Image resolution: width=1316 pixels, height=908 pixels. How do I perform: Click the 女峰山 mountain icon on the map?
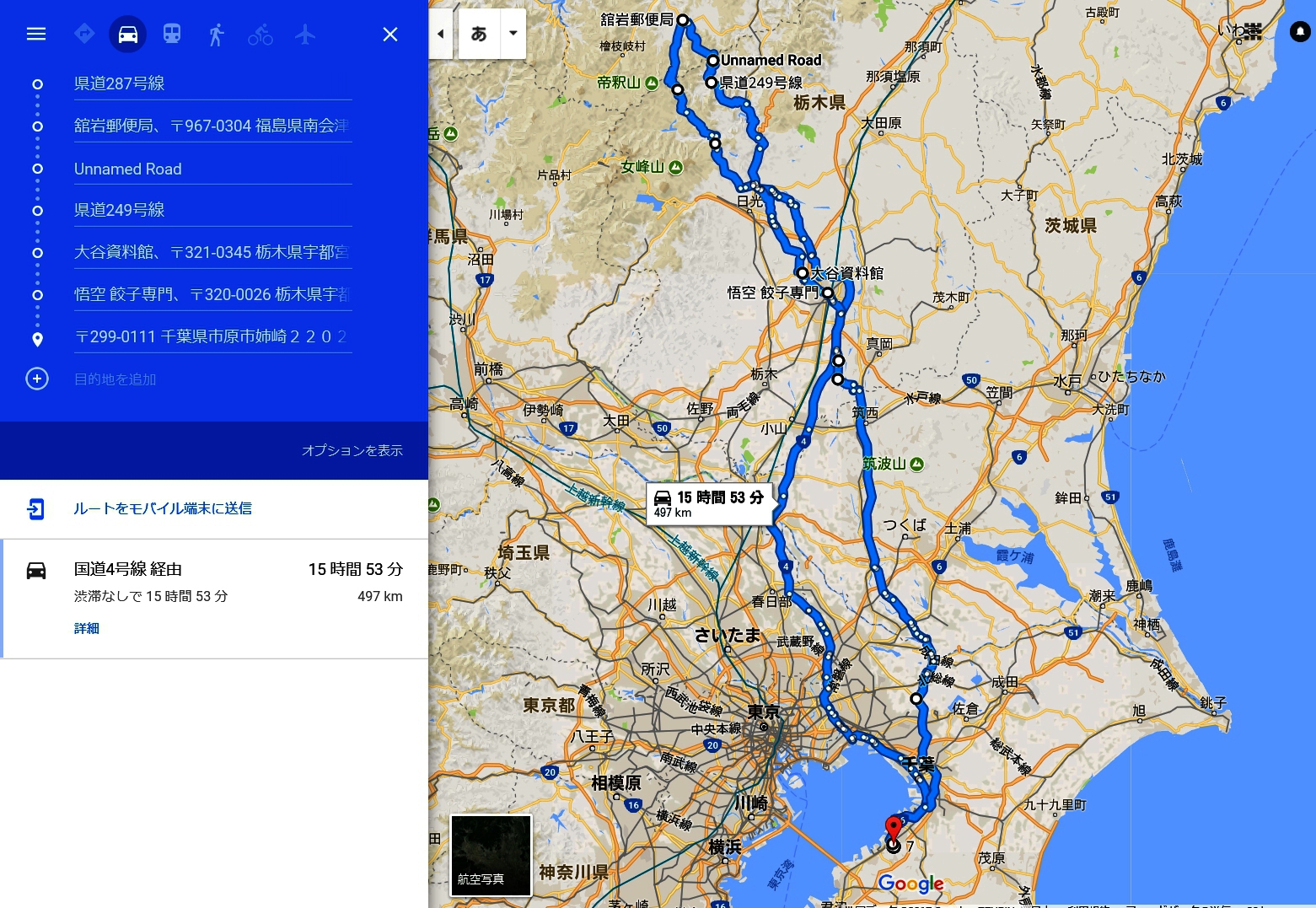tap(675, 167)
